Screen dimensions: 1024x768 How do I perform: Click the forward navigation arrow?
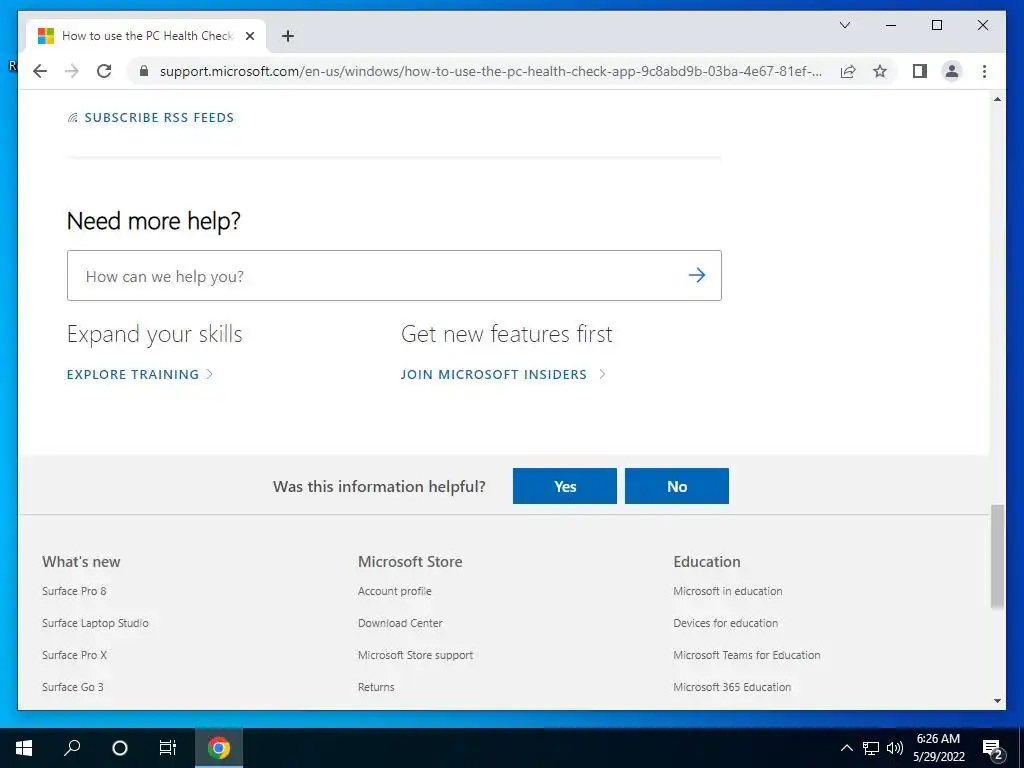tap(72, 71)
